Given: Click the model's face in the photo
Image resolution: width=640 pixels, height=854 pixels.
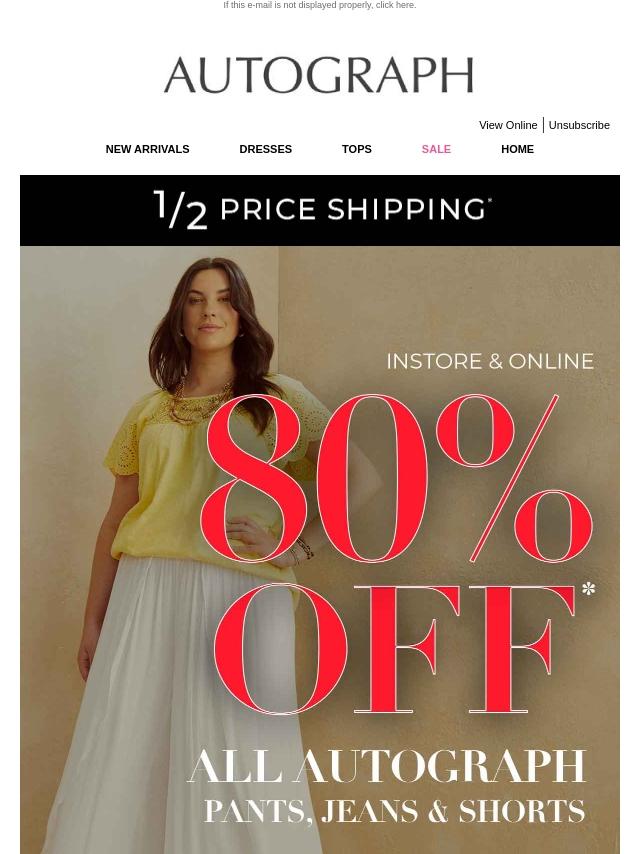Looking at the screenshot, I should click(x=208, y=309).
